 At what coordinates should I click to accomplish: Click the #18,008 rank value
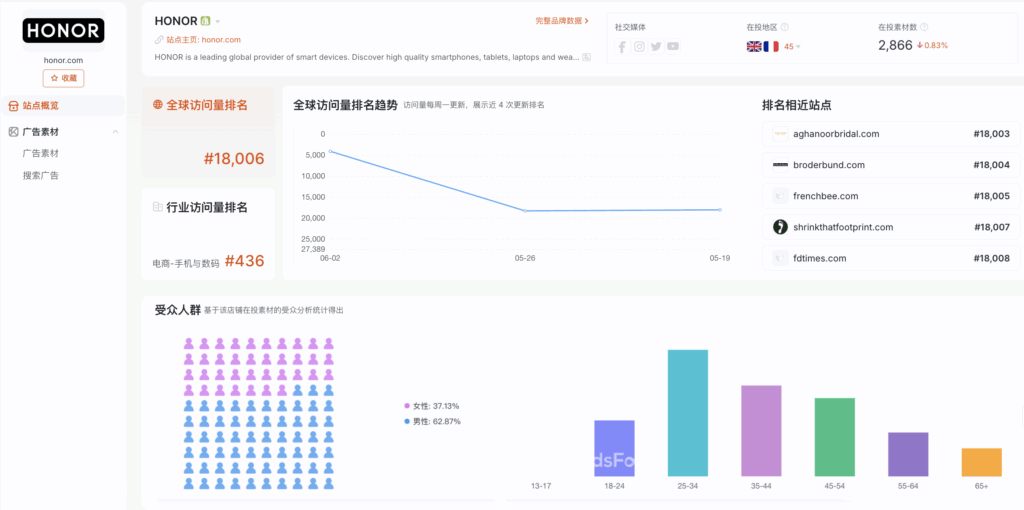pyautogui.click(x=991, y=258)
